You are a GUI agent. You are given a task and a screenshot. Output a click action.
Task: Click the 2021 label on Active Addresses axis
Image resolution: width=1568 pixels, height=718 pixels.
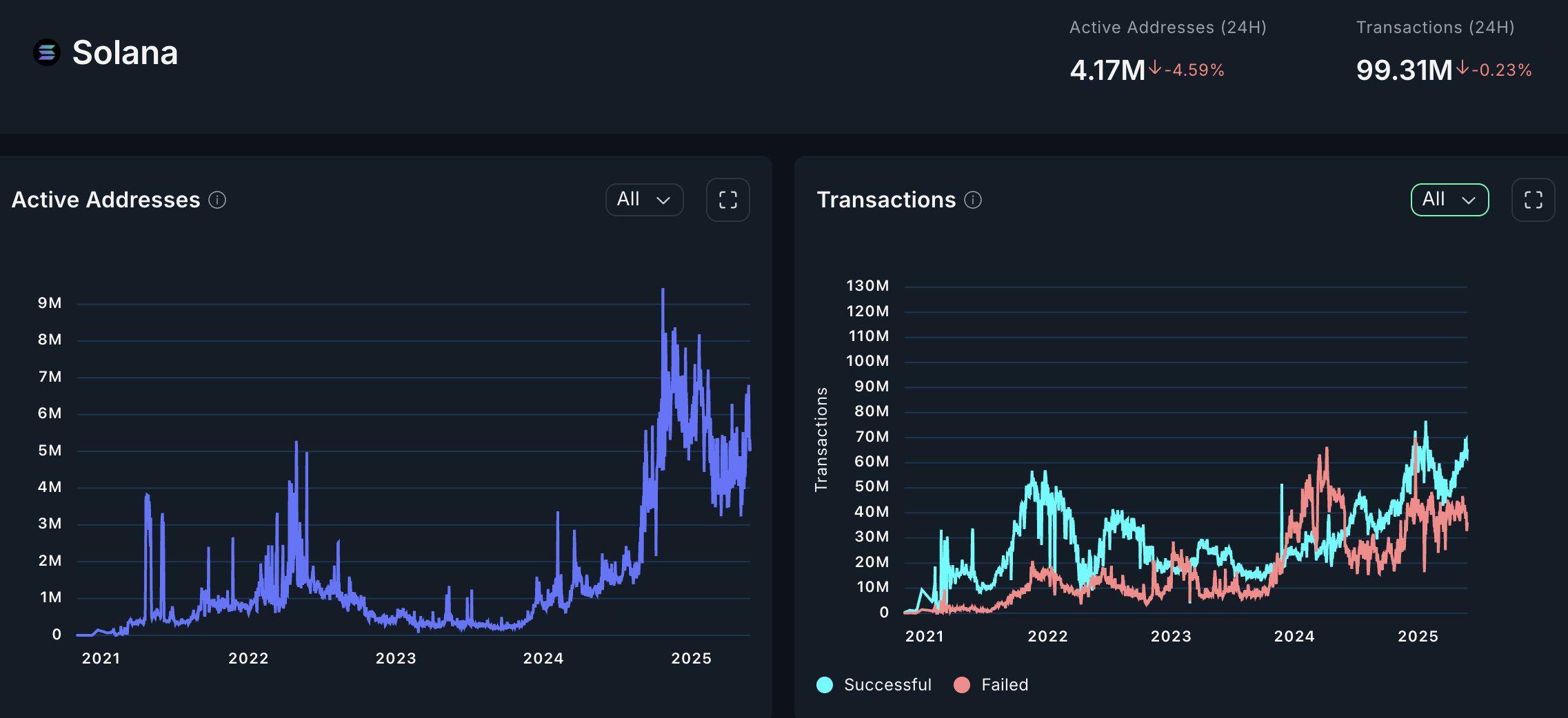(101, 659)
